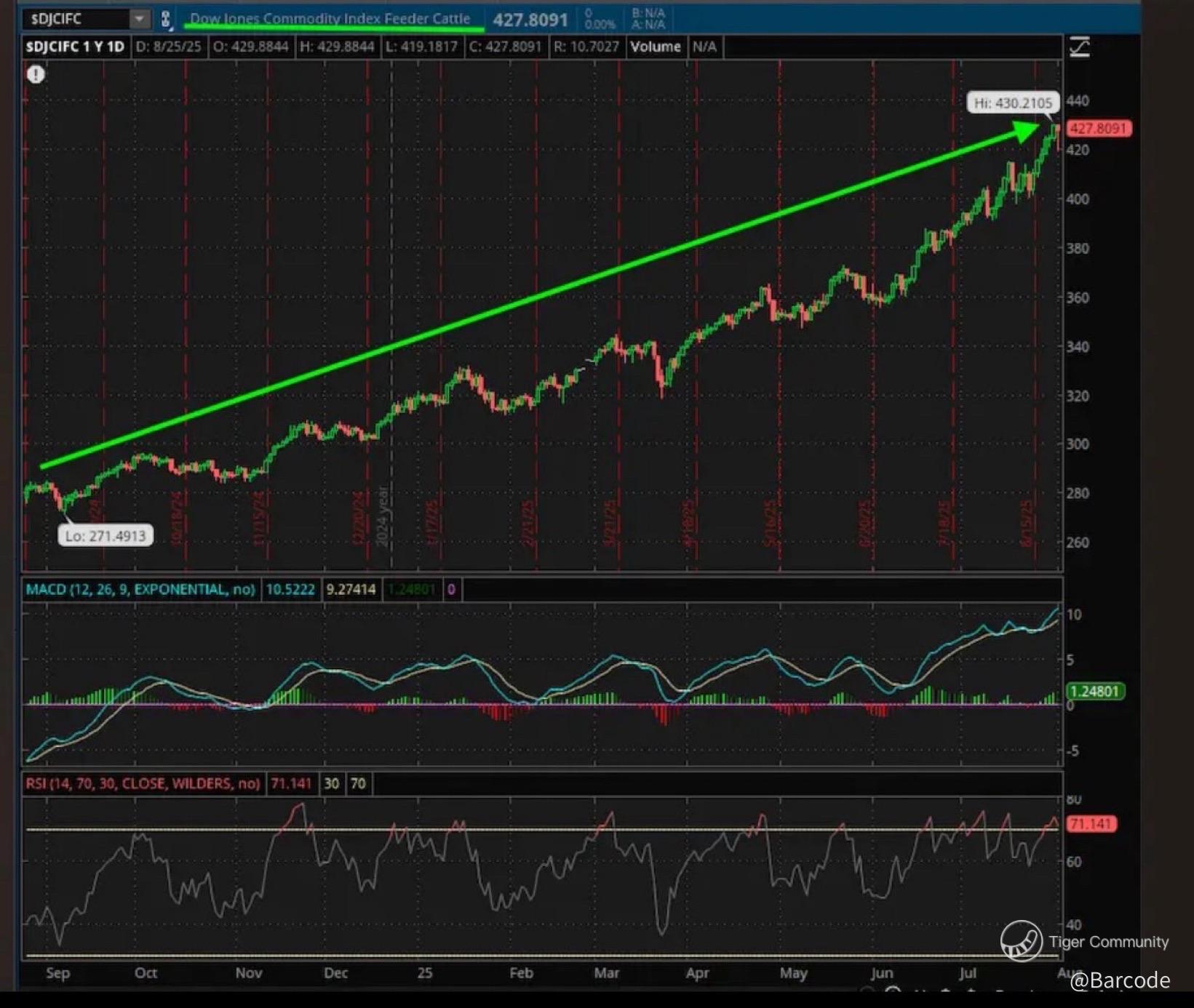Click the B: N/A bid readout

[648, 13]
